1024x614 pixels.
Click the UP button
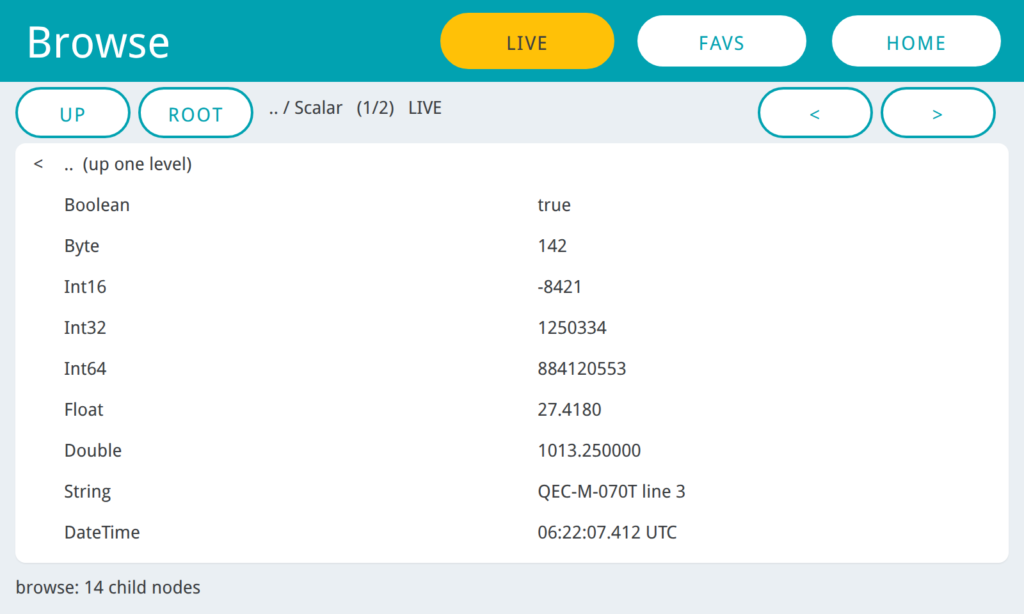(72, 113)
